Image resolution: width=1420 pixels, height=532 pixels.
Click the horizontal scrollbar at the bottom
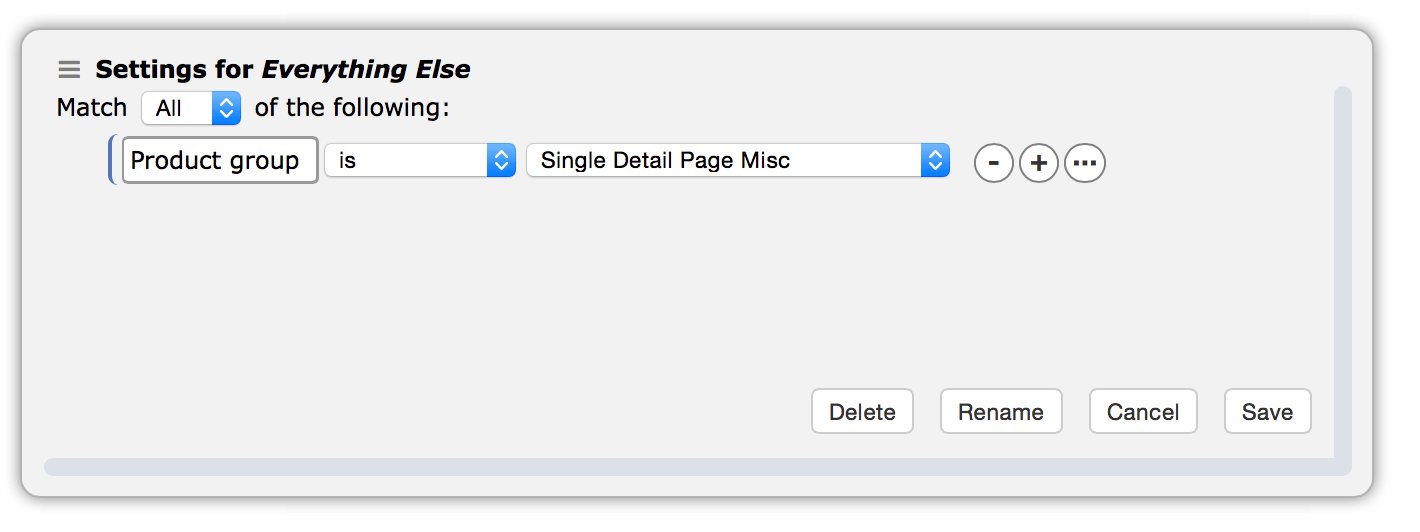pyautogui.click(x=690, y=467)
